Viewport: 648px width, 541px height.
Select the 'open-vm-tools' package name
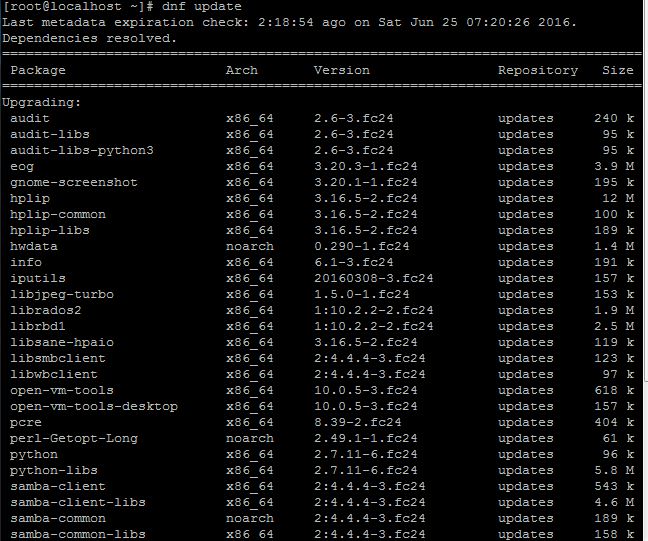[x=62, y=391]
